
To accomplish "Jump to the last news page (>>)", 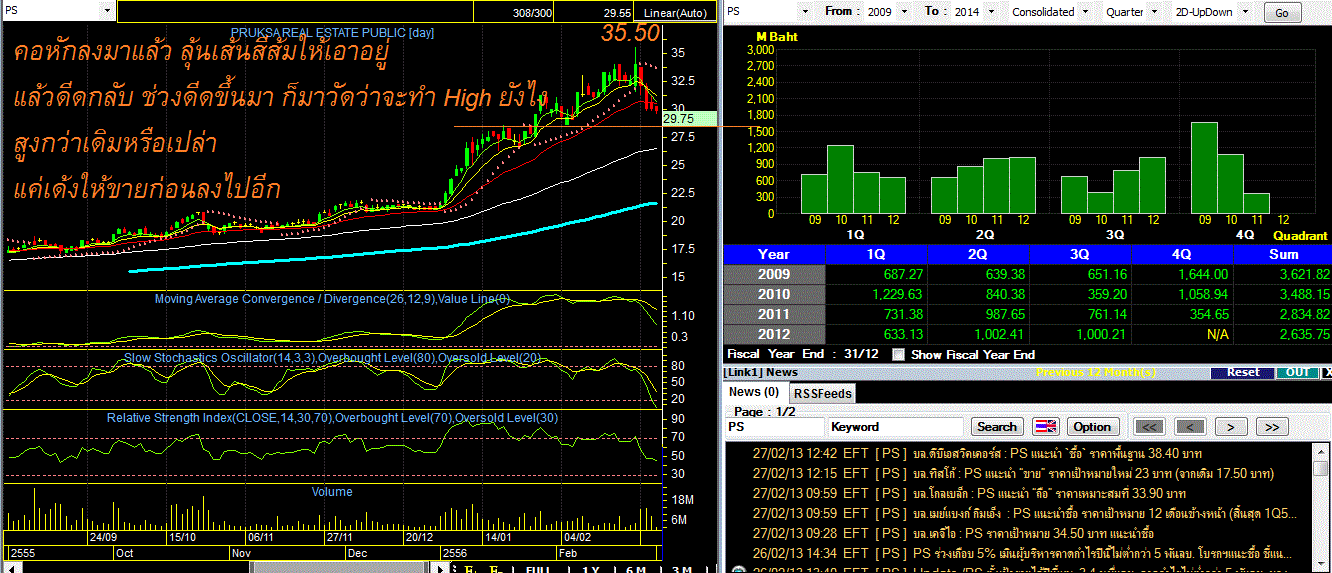I will (1271, 426).
